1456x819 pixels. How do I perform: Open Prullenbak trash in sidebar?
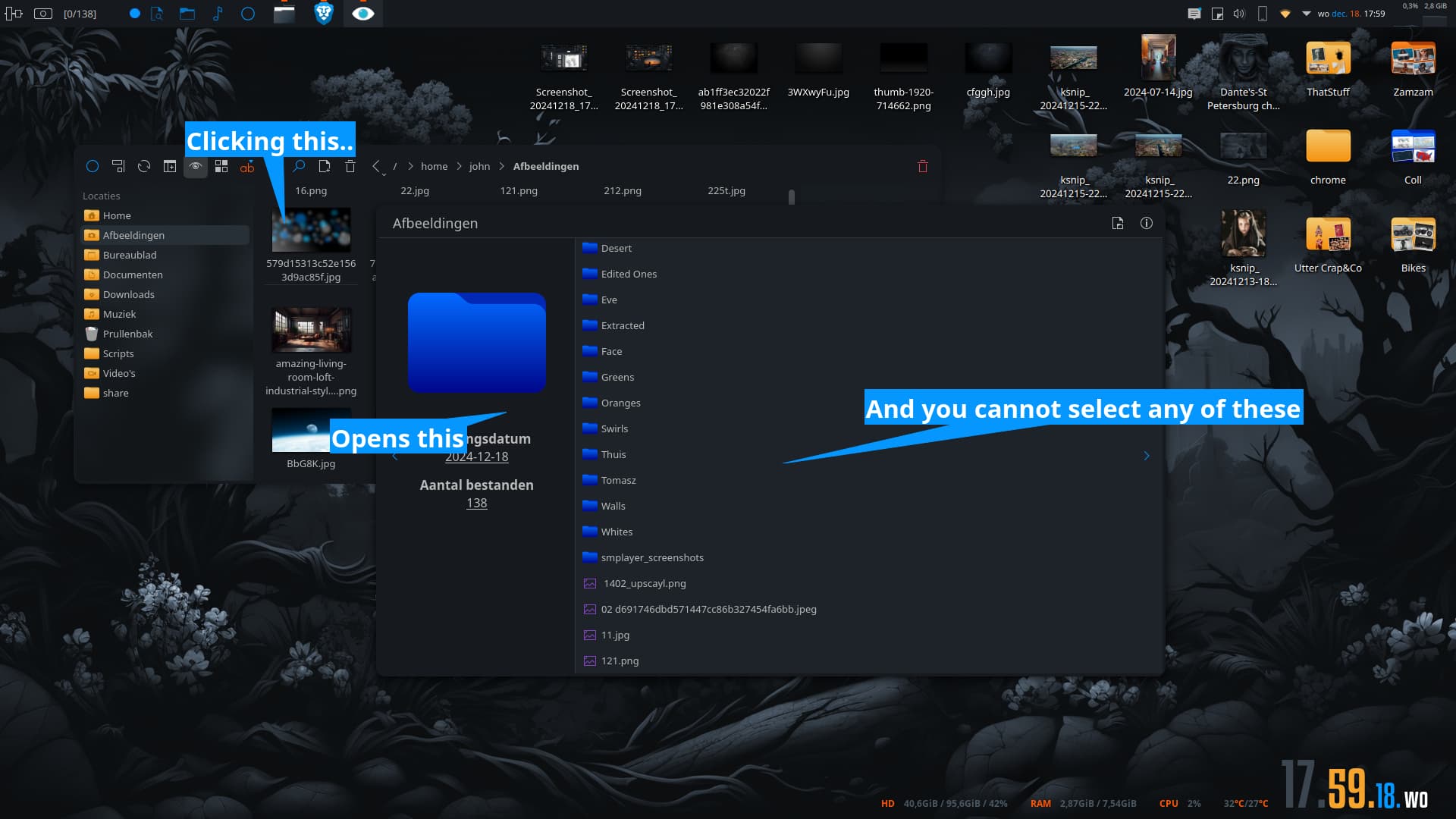tap(165, 334)
